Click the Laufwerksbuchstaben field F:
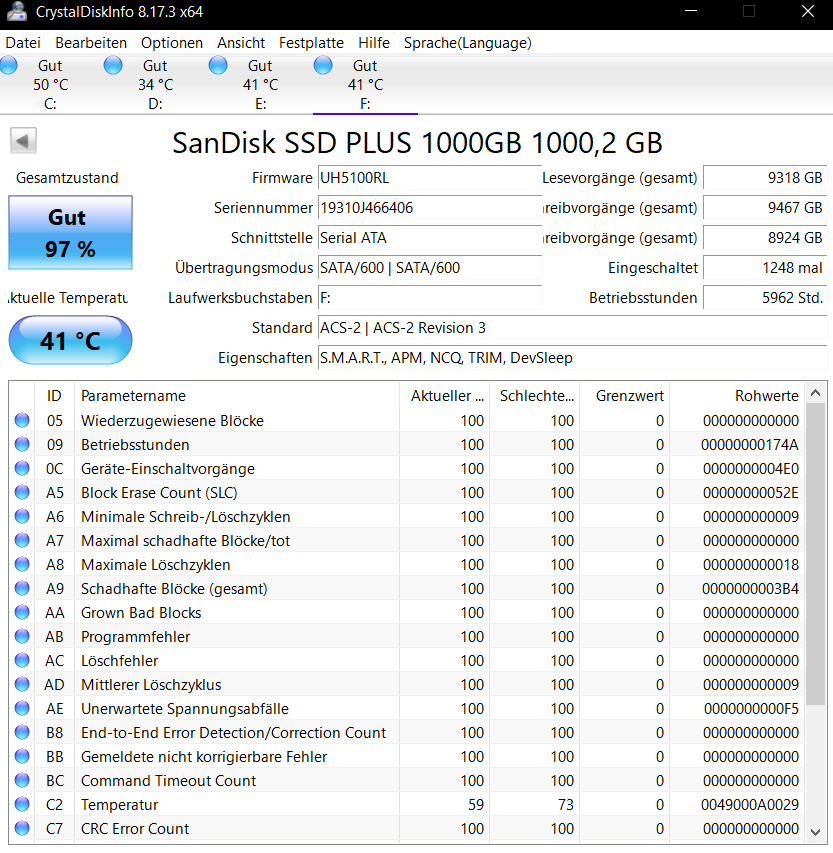The image size is (833, 853). [430, 298]
